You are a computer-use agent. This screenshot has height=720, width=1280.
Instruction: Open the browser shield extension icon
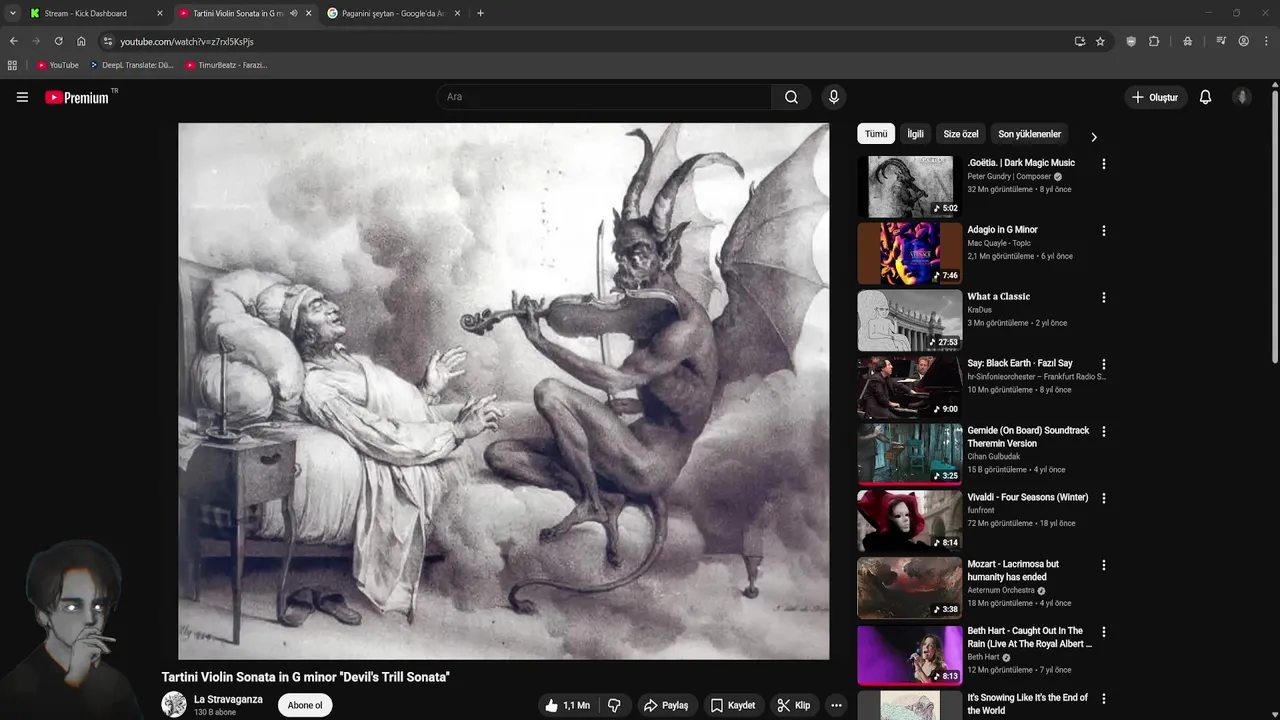(1131, 41)
